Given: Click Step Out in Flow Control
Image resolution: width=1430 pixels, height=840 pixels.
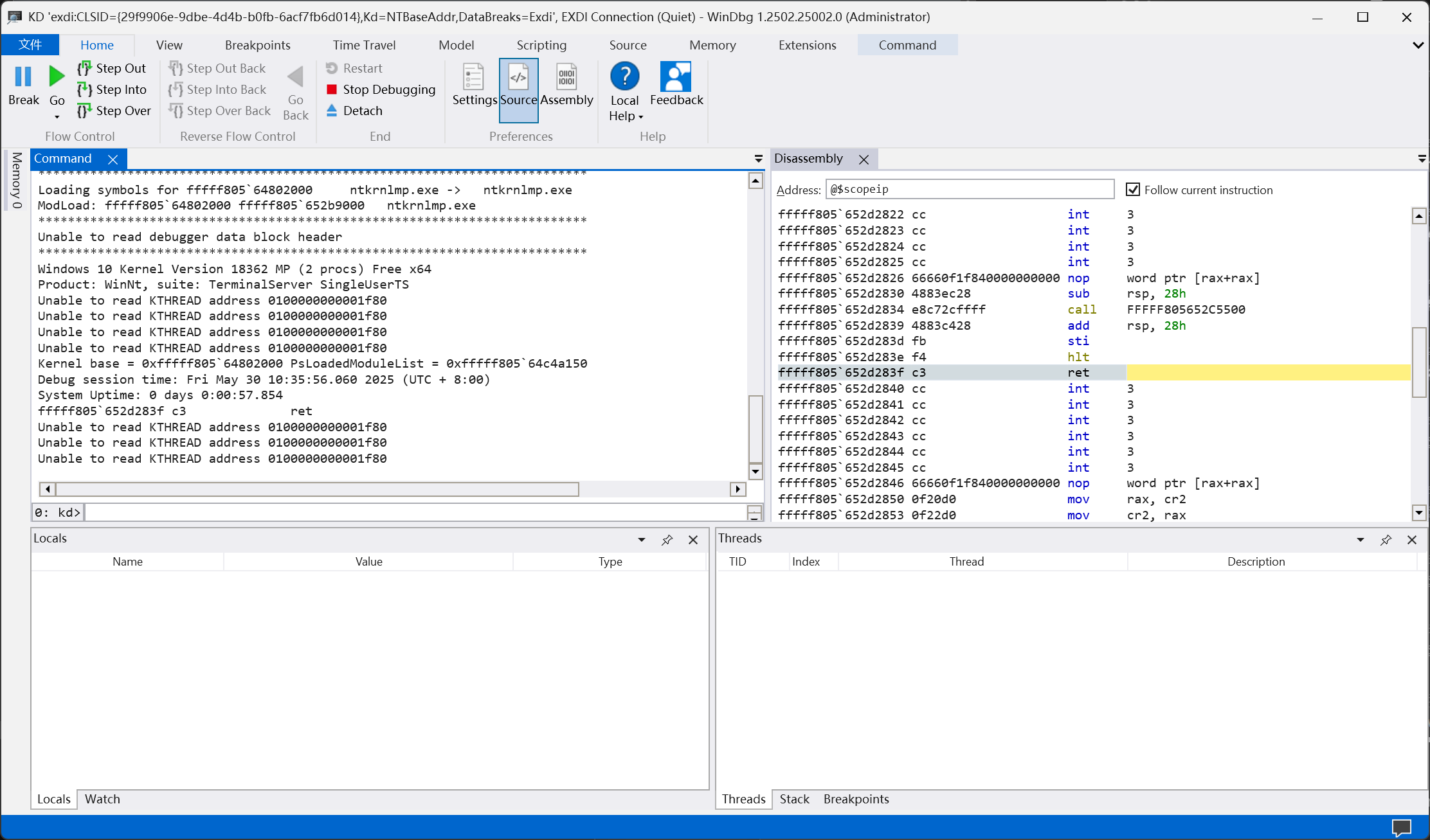Looking at the screenshot, I should point(112,68).
